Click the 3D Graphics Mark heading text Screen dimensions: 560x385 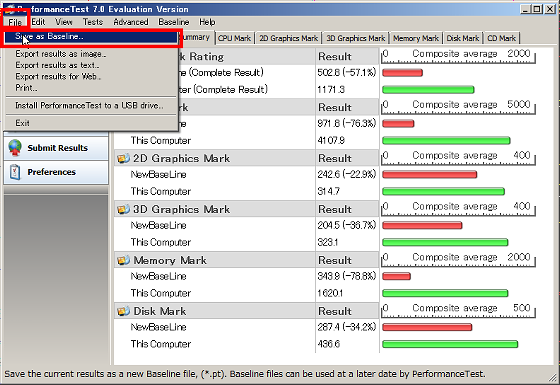(x=181, y=209)
